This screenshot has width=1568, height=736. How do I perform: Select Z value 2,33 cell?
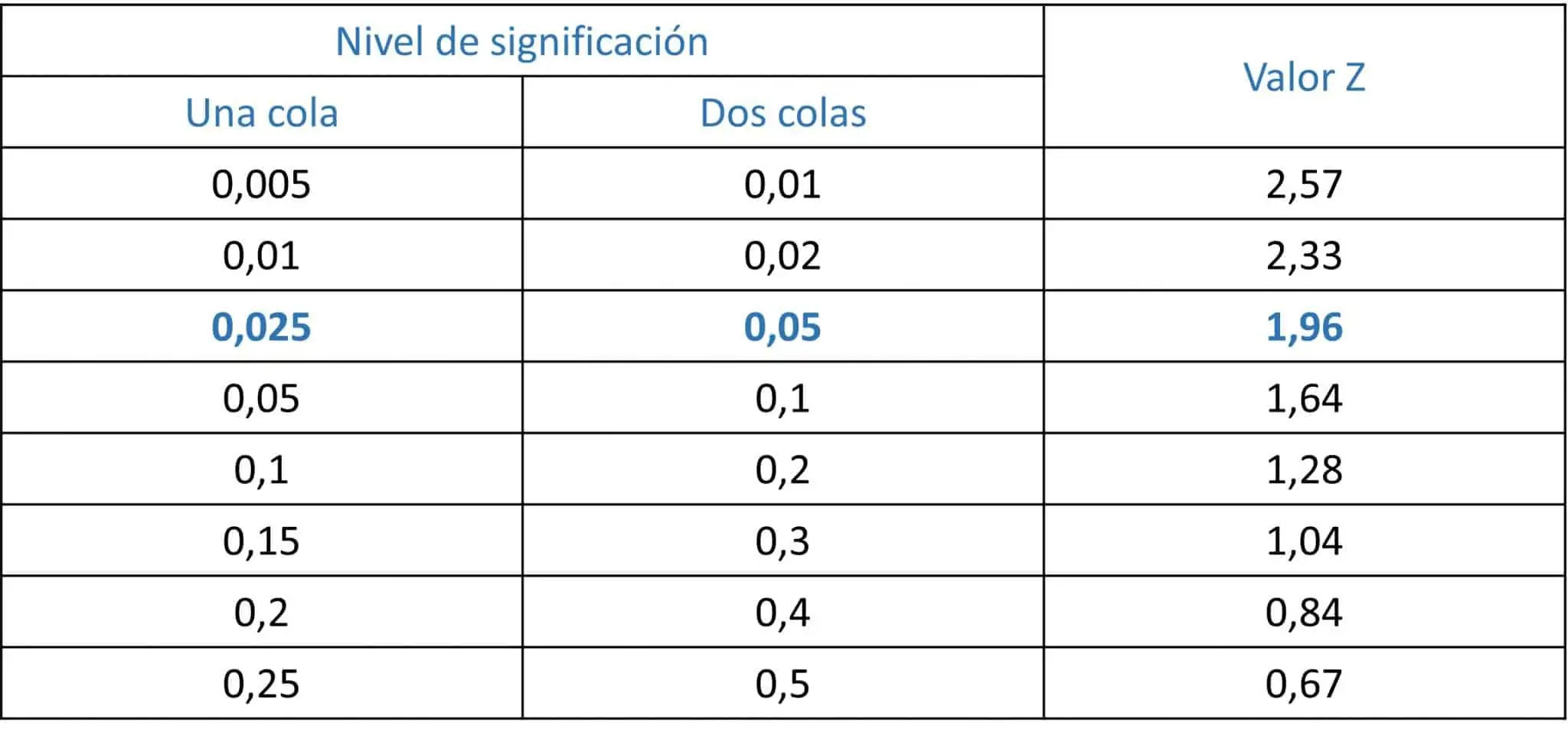pyautogui.click(x=1304, y=256)
